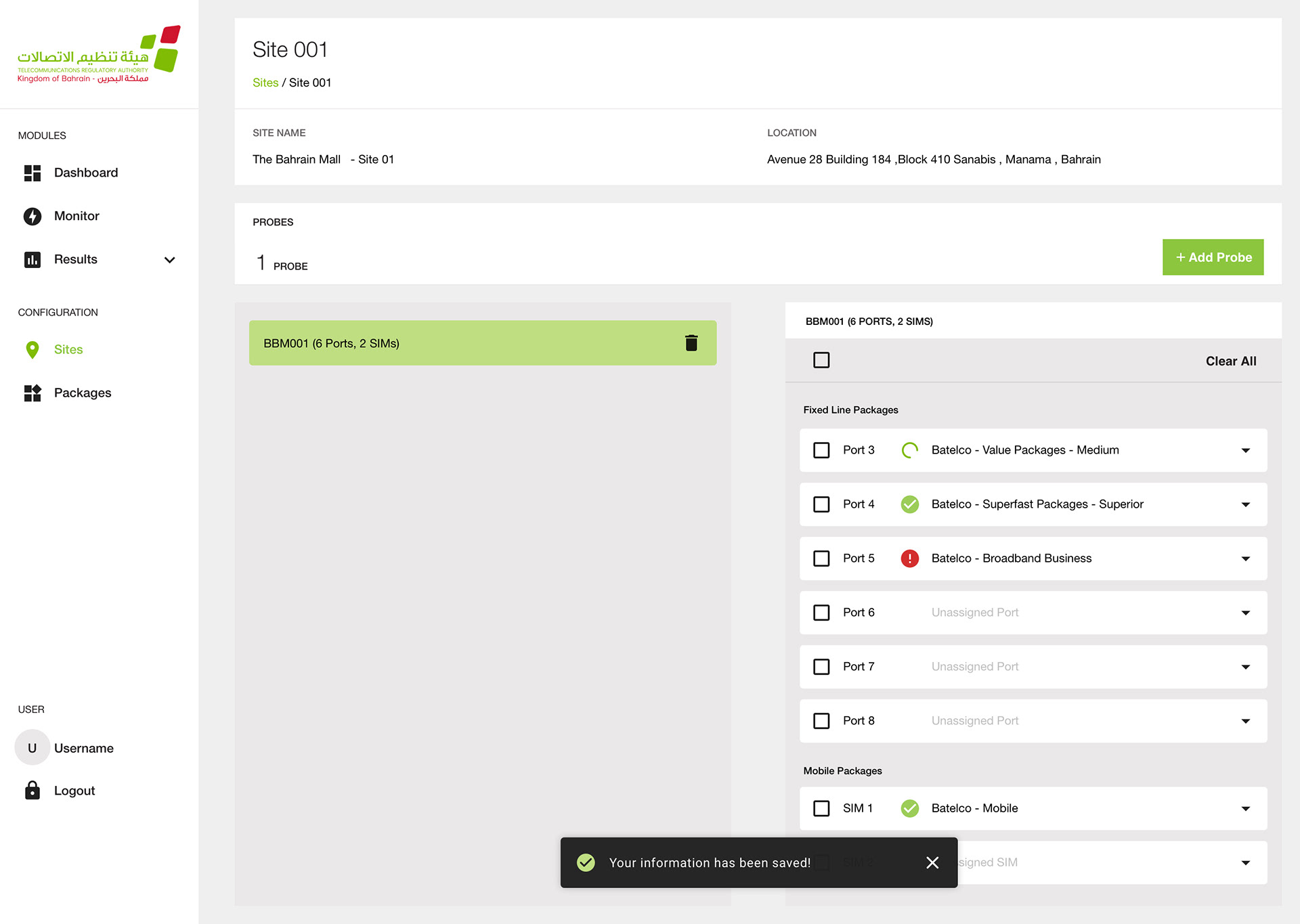Tick the select-all checkbox beside Clear All
The height and width of the screenshot is (924, 1300).
[821, 360]
